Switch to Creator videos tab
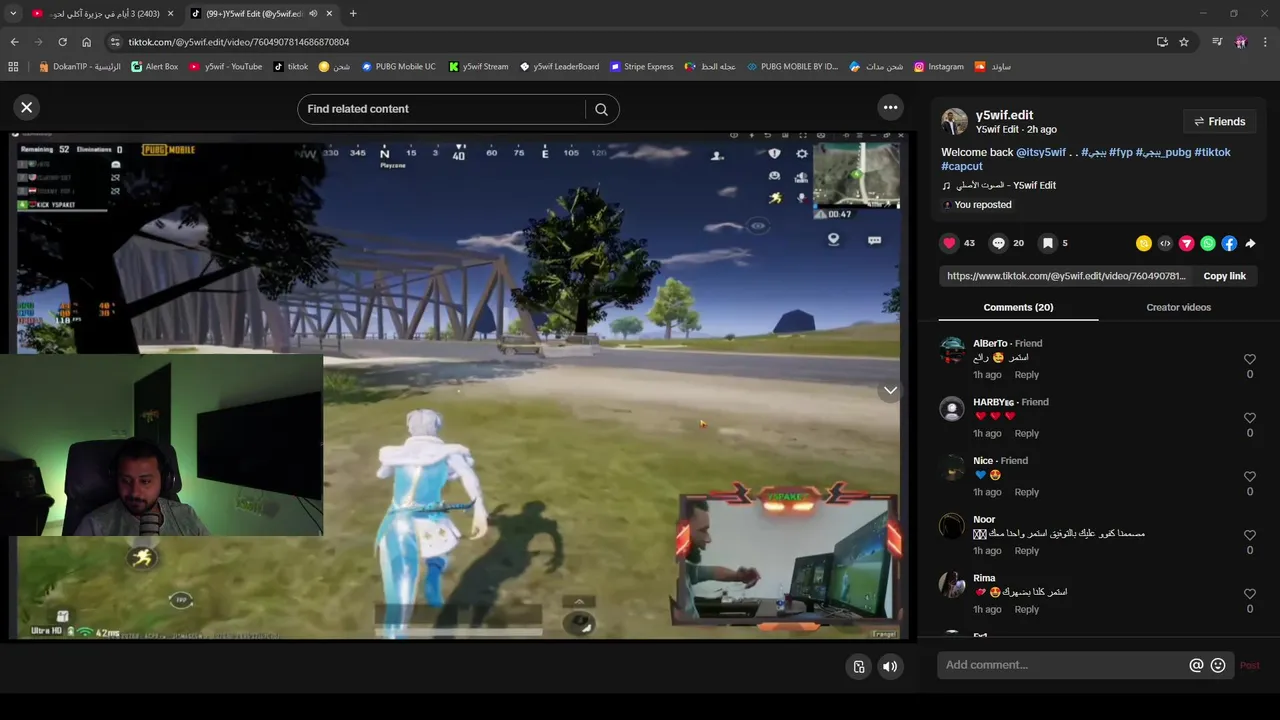1280x720 pixels. tap(1178, 307)
